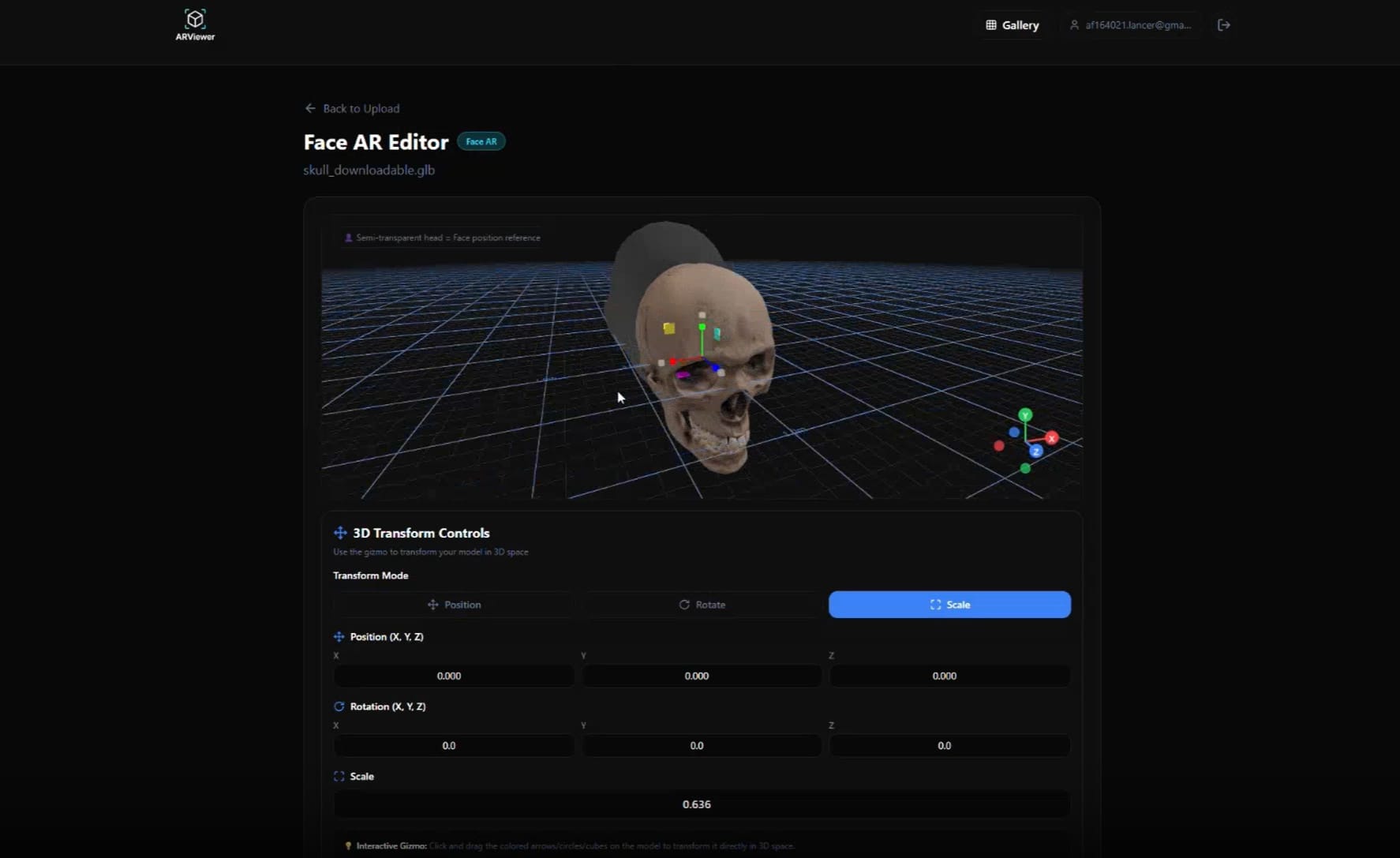Click the Interactive Gizmo lightbulb tip icon

tap(348, 846)
